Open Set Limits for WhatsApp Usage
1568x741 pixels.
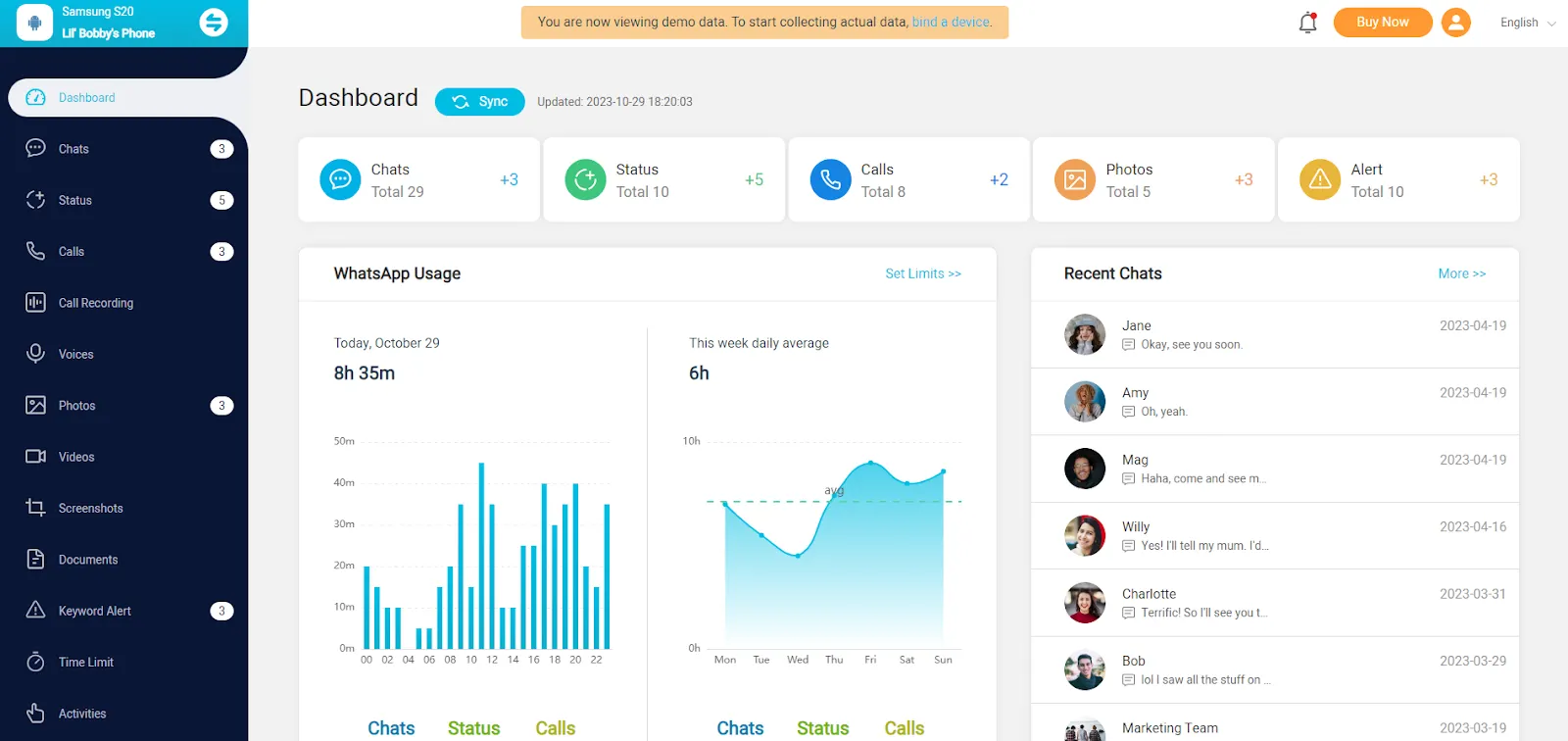coord(922,273)
